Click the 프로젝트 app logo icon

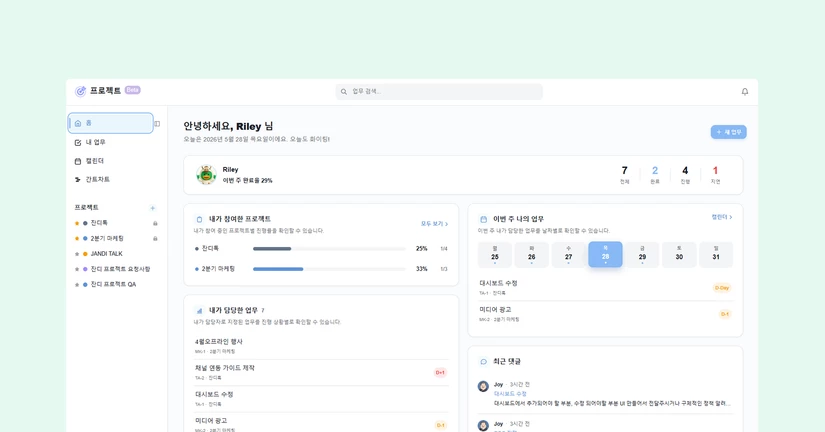pos(81,91)
